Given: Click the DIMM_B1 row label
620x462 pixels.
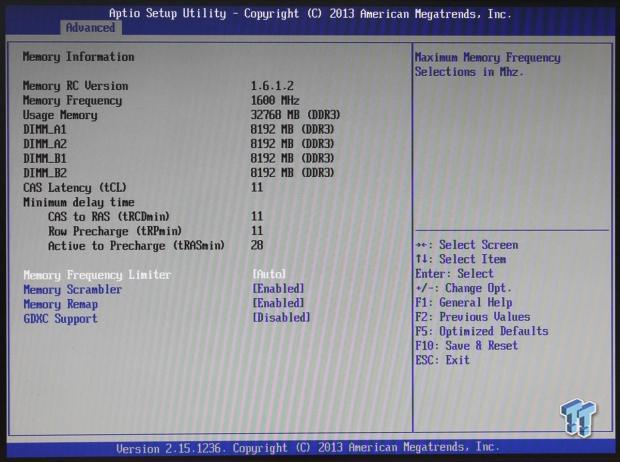Looking at the screenshot, I should pyautogui.click(x=45, y=159).
